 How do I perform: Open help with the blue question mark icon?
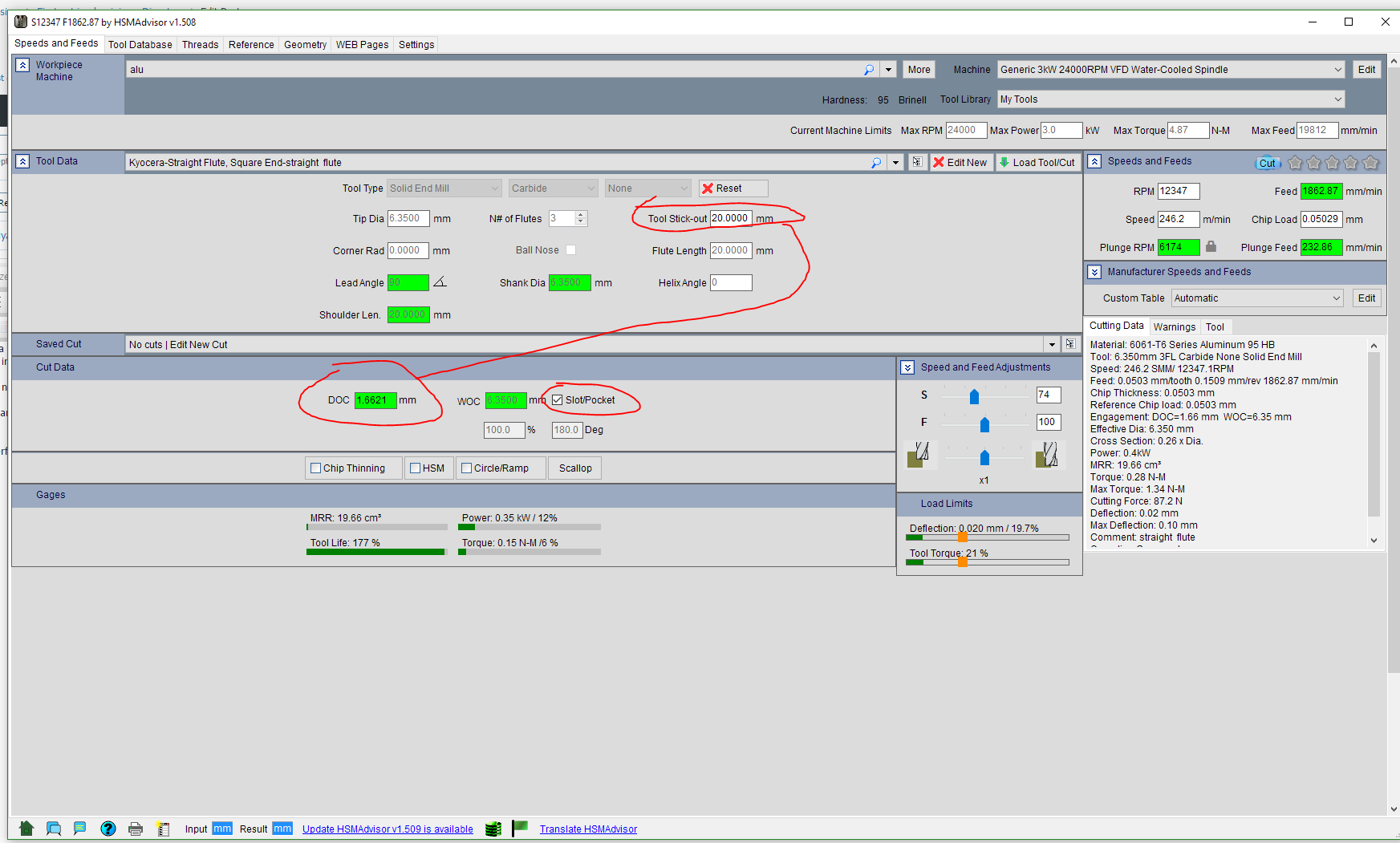click(x=108, y=829)
